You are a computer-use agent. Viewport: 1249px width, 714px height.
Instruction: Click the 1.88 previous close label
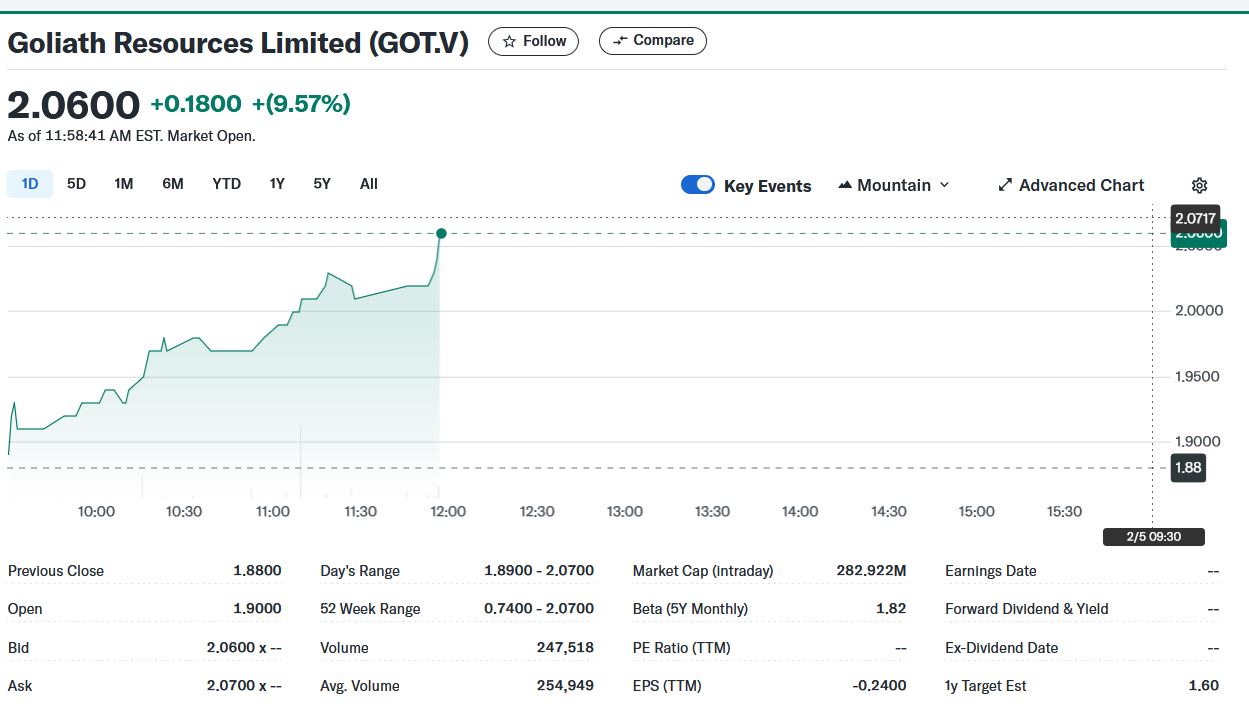[1188, 468]
